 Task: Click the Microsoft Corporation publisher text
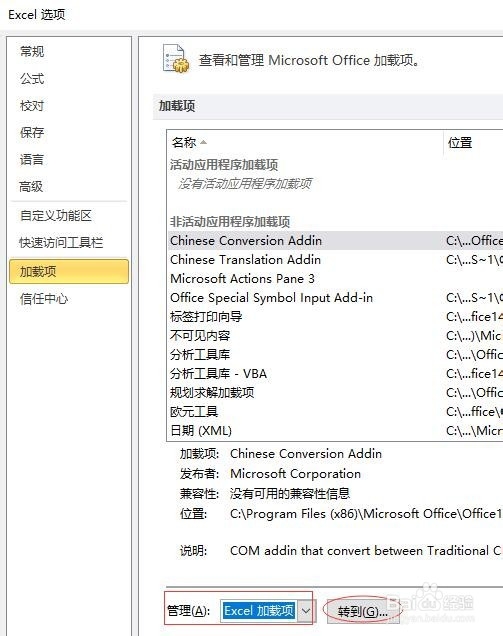pos(295,473)
